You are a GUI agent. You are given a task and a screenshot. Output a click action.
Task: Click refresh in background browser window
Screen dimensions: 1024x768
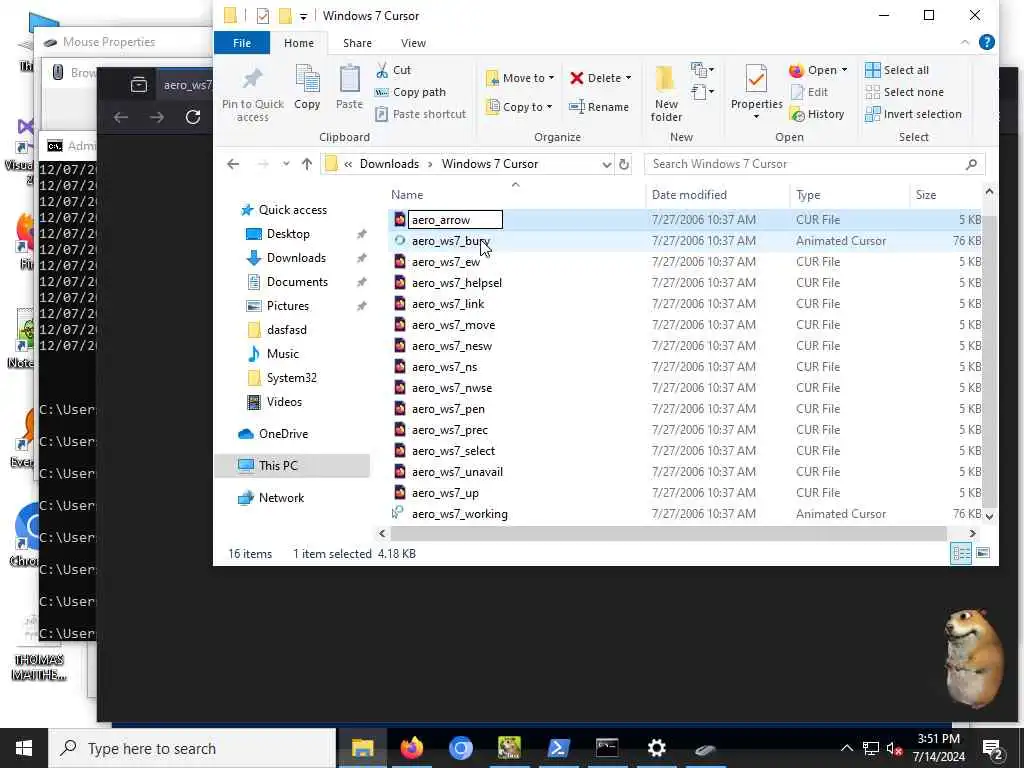click(193, 117)
